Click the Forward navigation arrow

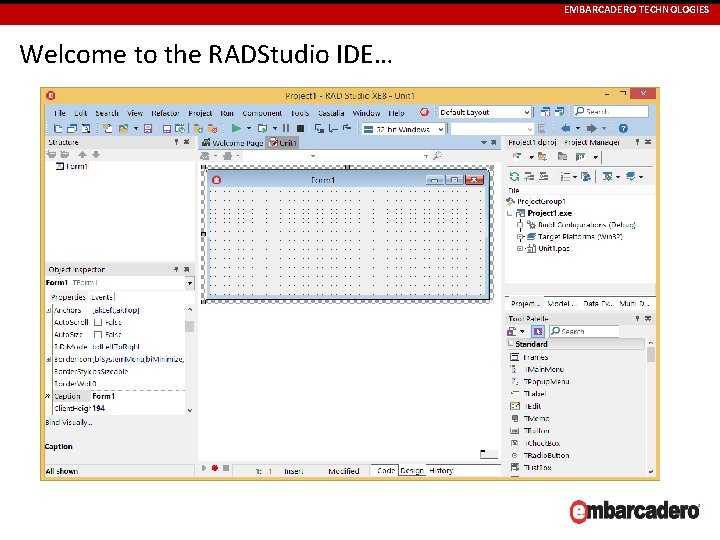(x=592, y=129)
